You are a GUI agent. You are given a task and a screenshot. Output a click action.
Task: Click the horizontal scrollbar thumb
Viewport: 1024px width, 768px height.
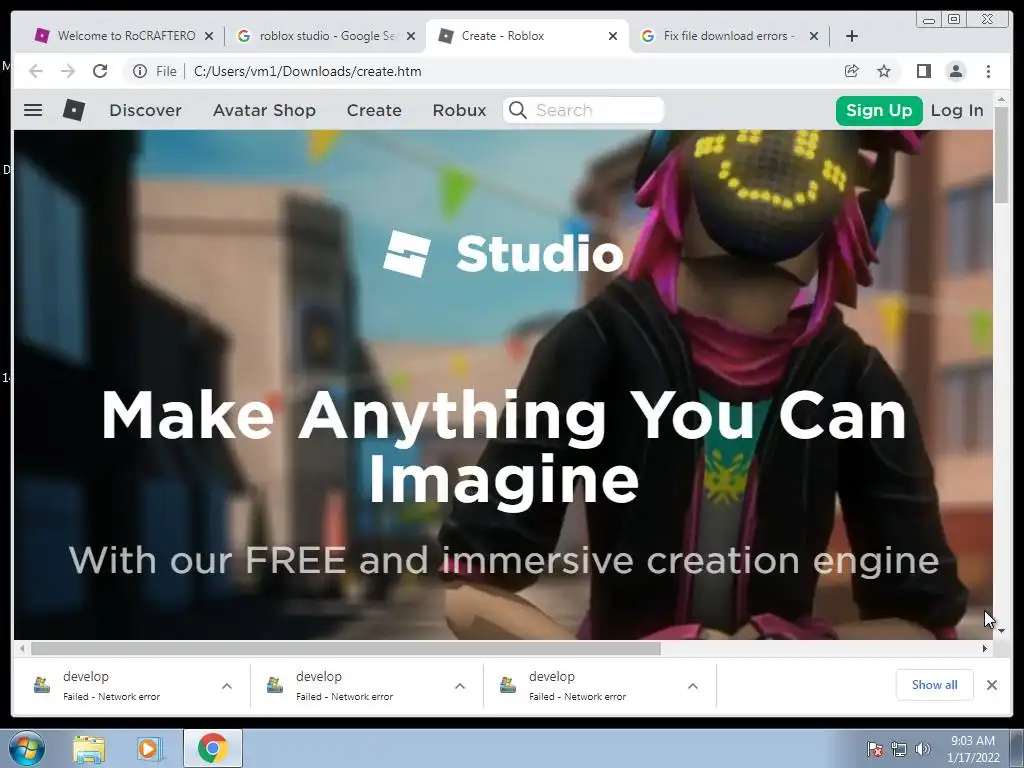(x=345, y=648)
